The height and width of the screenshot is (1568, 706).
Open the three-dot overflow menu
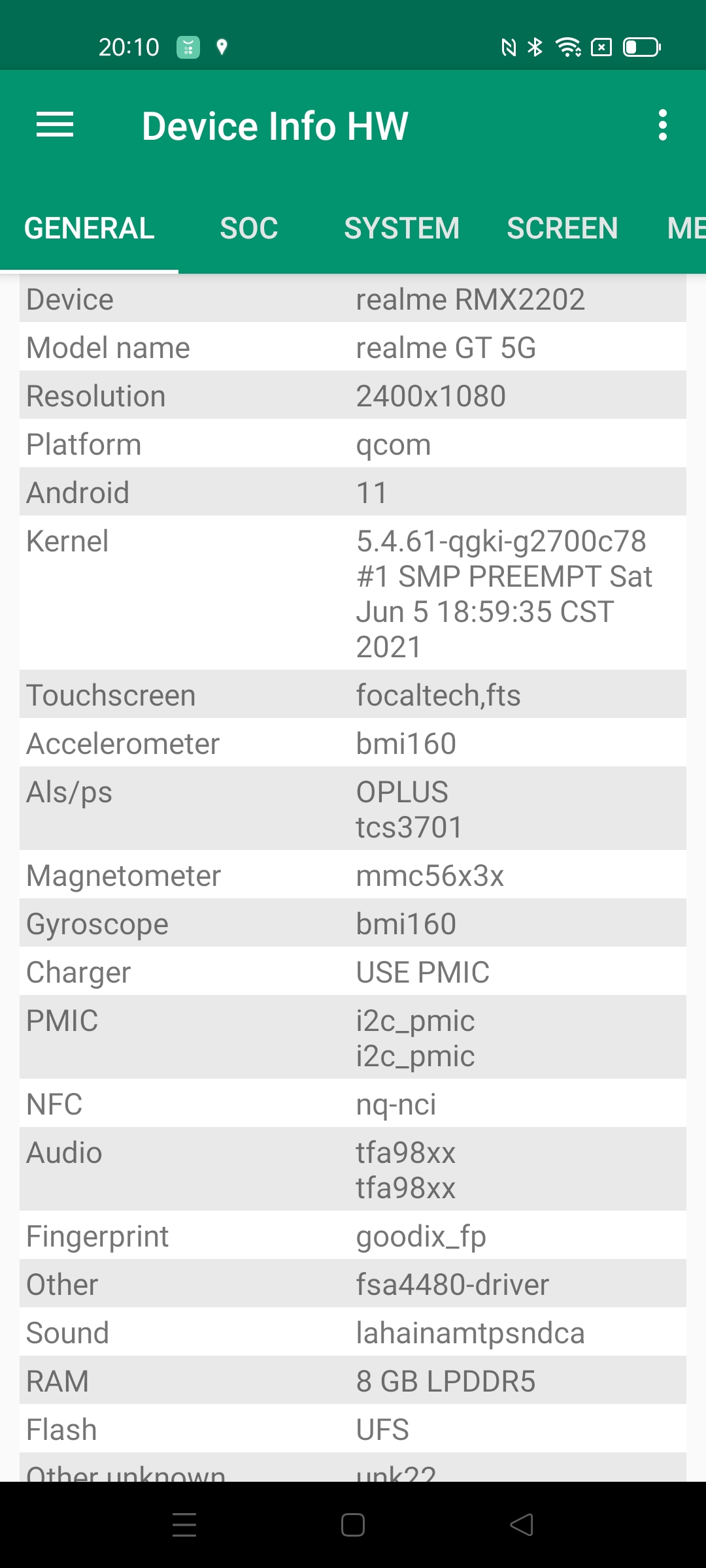pyautogui.click(x=663, y=125)
